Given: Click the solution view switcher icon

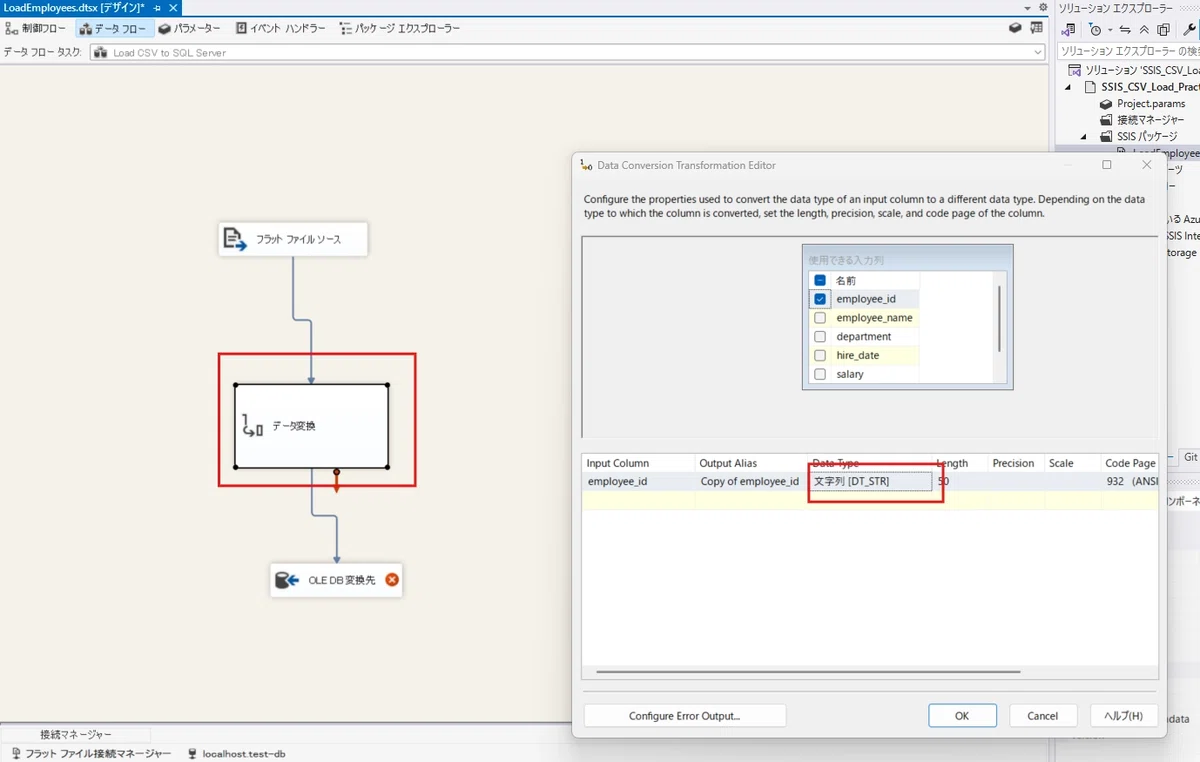Looking at the screenshot, I should tap(1069, 30).
